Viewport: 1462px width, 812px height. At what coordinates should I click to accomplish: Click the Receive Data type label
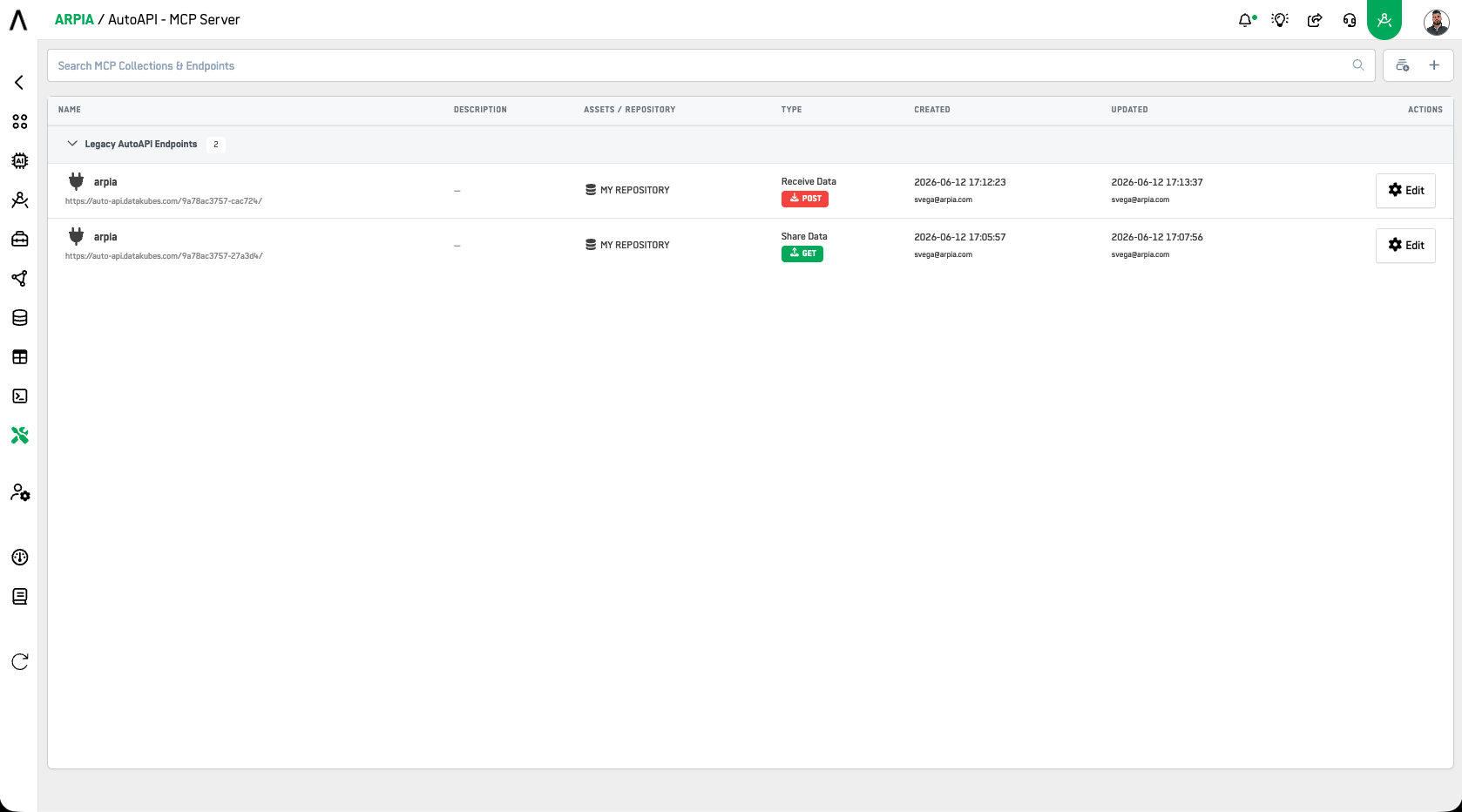coord(809,181)
